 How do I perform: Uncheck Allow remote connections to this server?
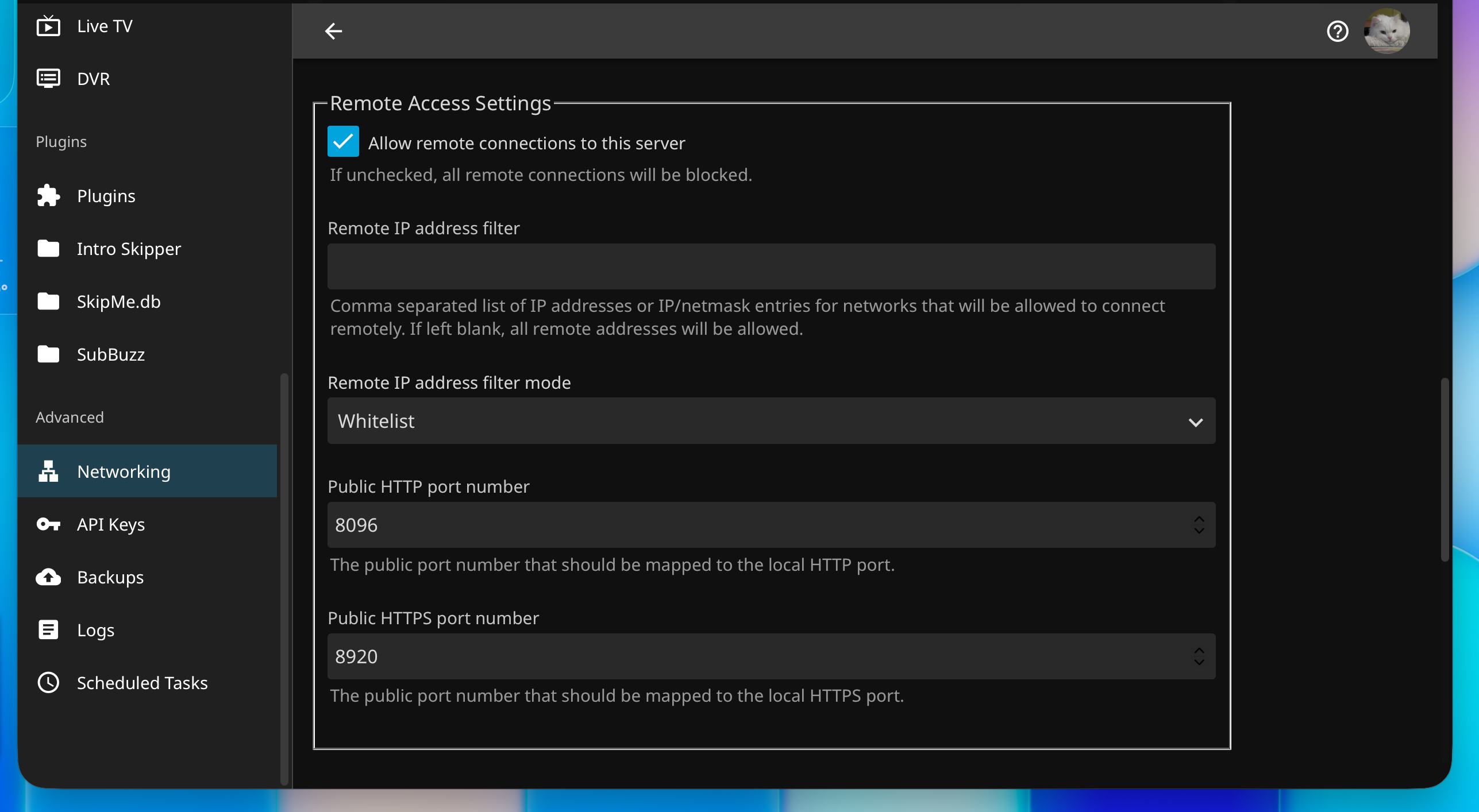tap(343, 141)
